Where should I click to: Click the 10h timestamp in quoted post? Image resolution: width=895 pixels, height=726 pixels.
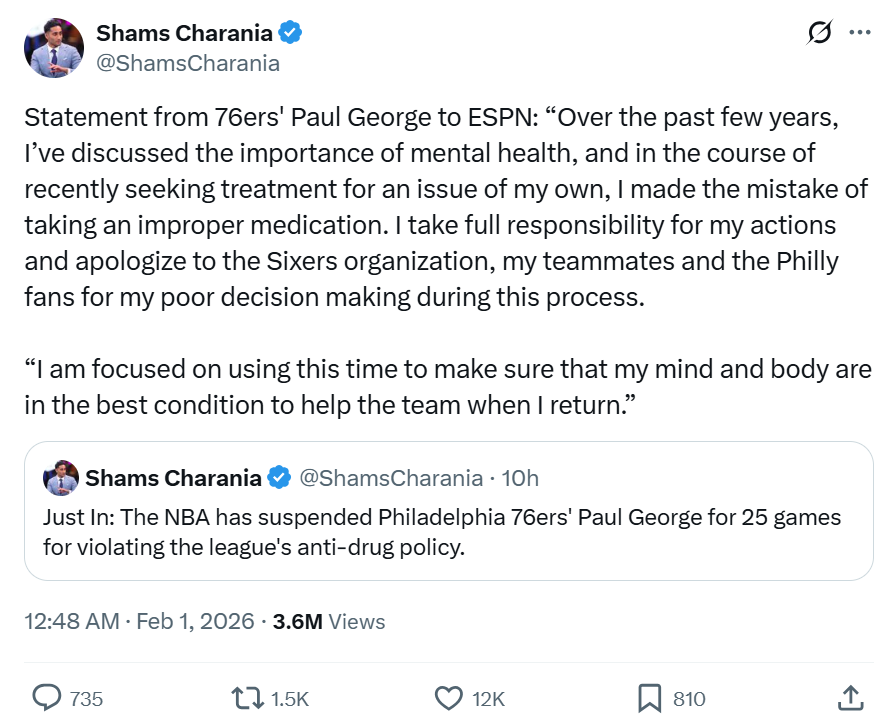pos(519,478)
